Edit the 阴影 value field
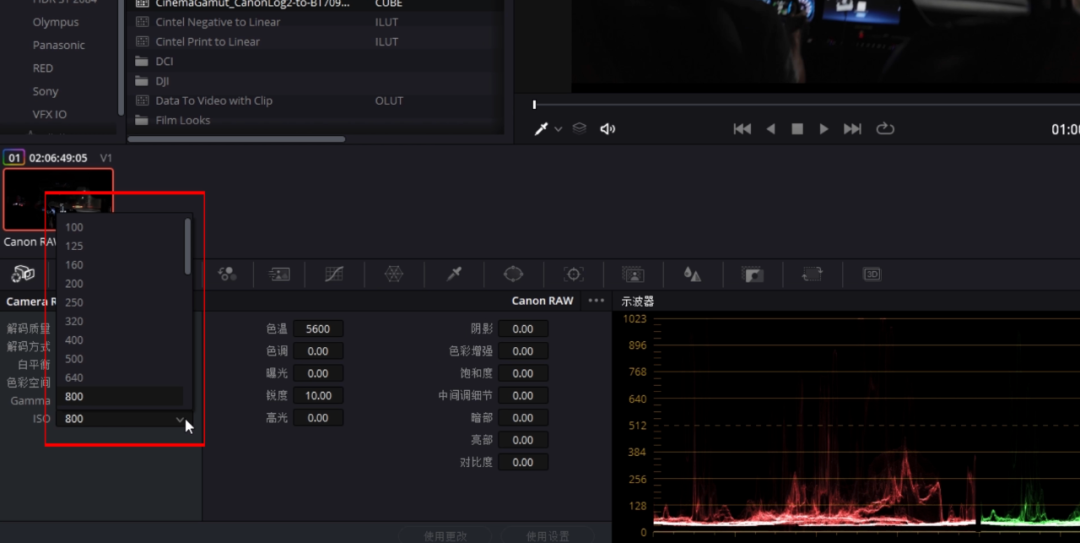 (523, 329)
